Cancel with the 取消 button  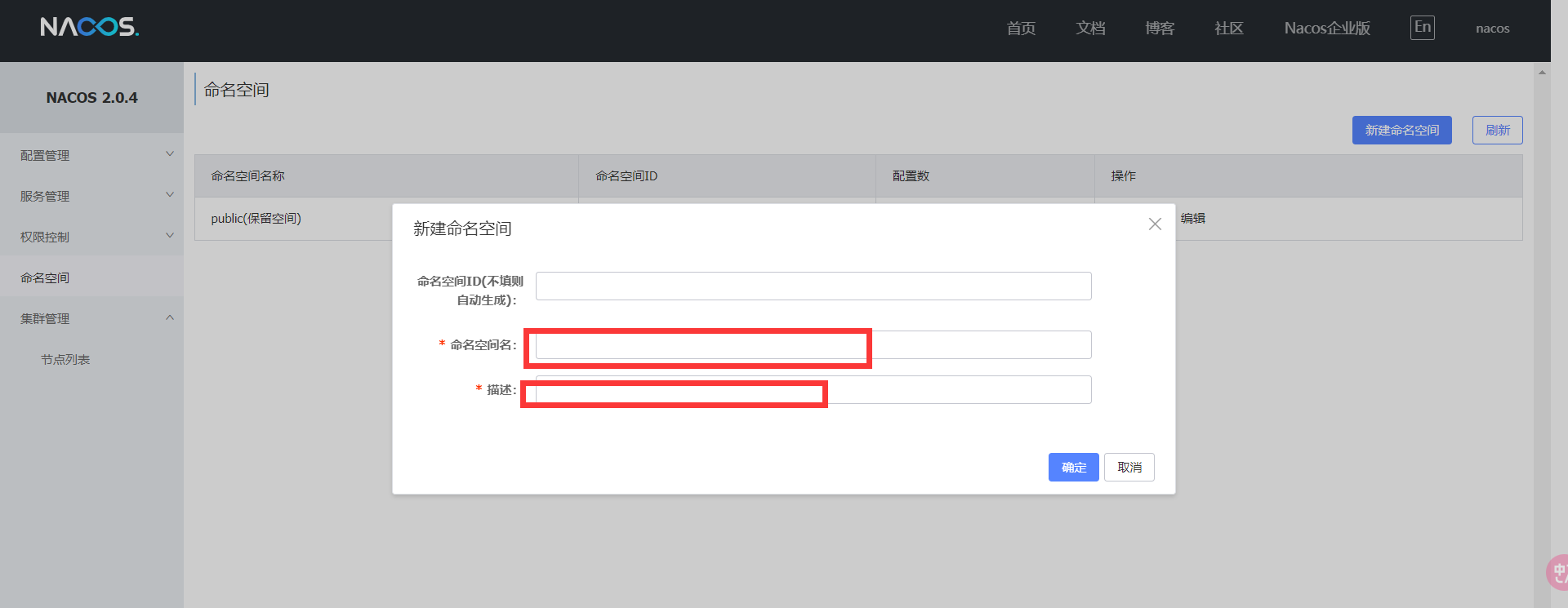tap(1129, 468)
